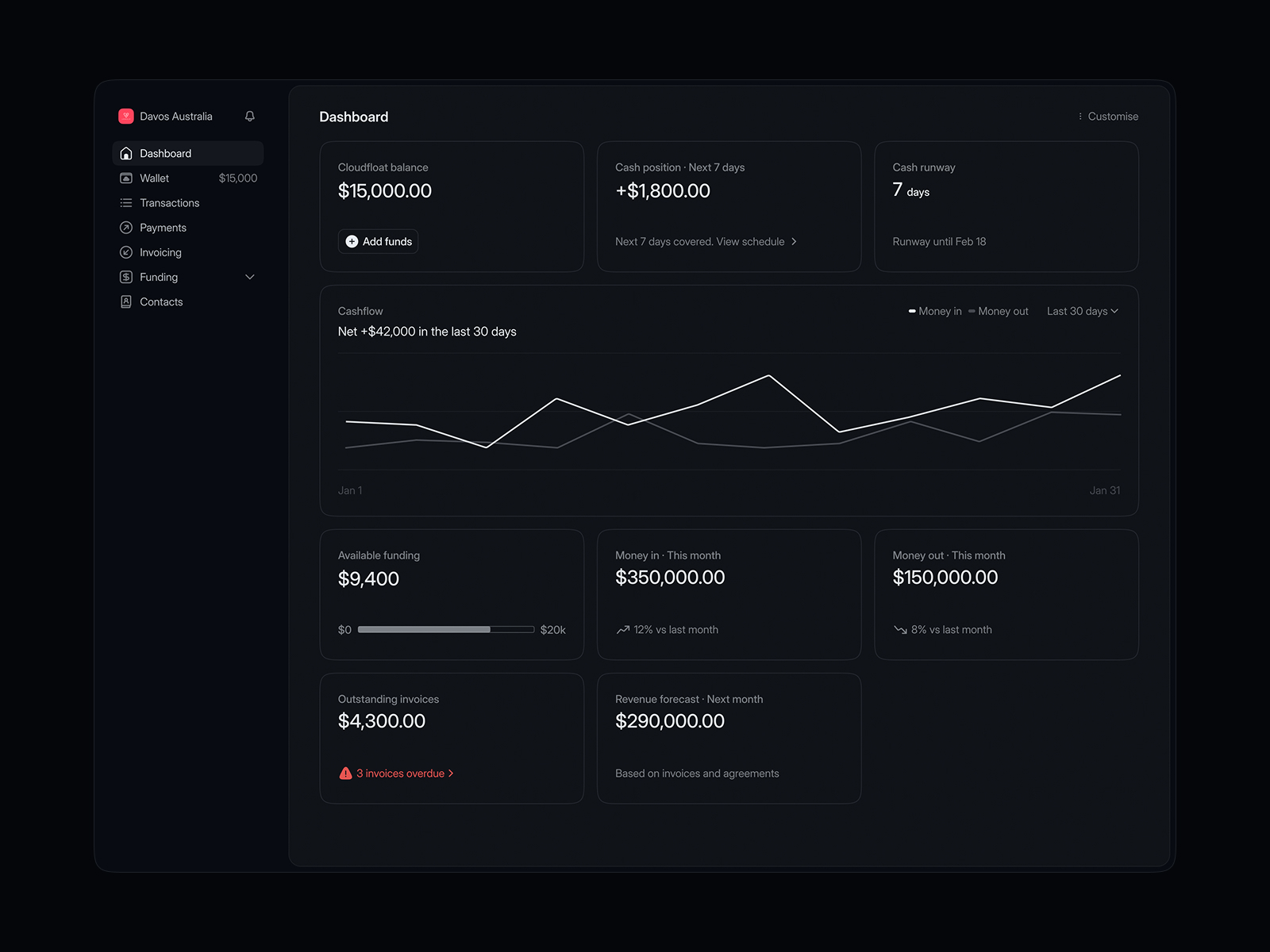The image size is (1270, 952).
Task: Go to the Funding menu item
Action: click(159, 278)
